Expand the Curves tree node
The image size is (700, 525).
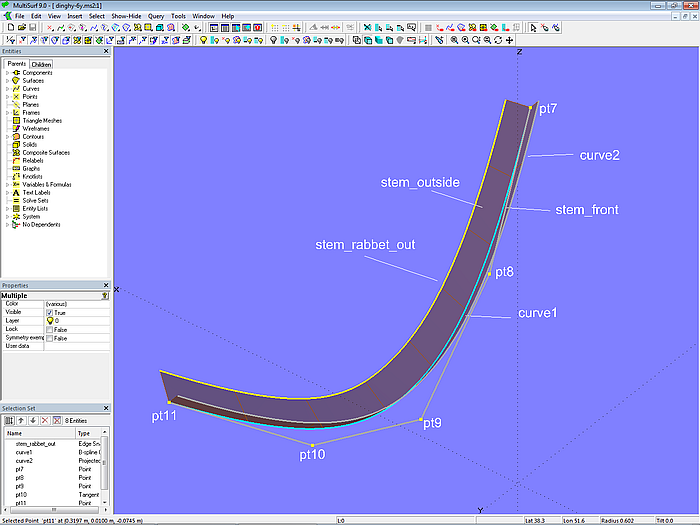point(7,89)
